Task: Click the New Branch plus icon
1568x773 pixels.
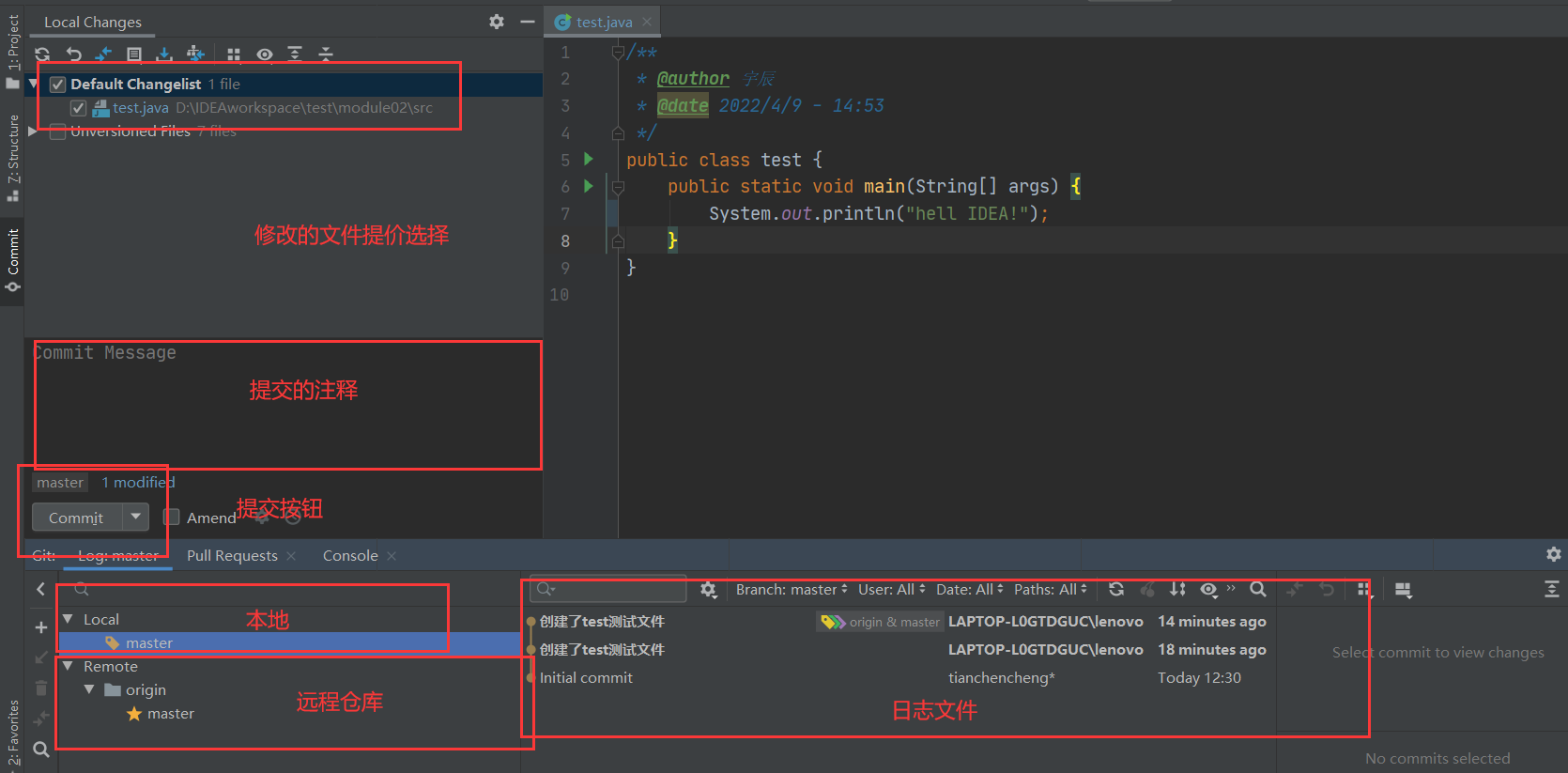Action: point(40,626)
